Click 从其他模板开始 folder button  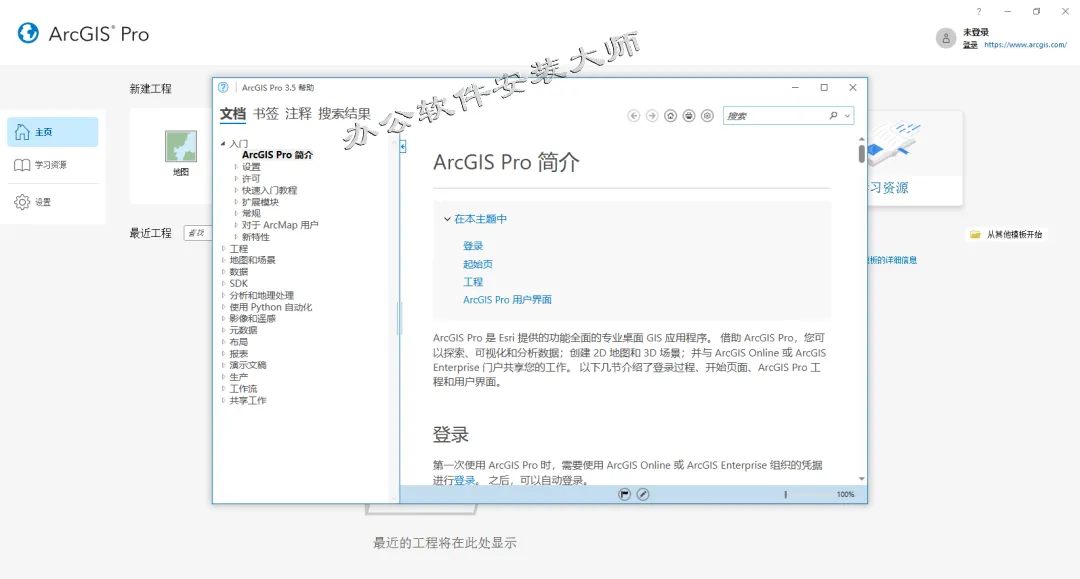(1006, 234)
